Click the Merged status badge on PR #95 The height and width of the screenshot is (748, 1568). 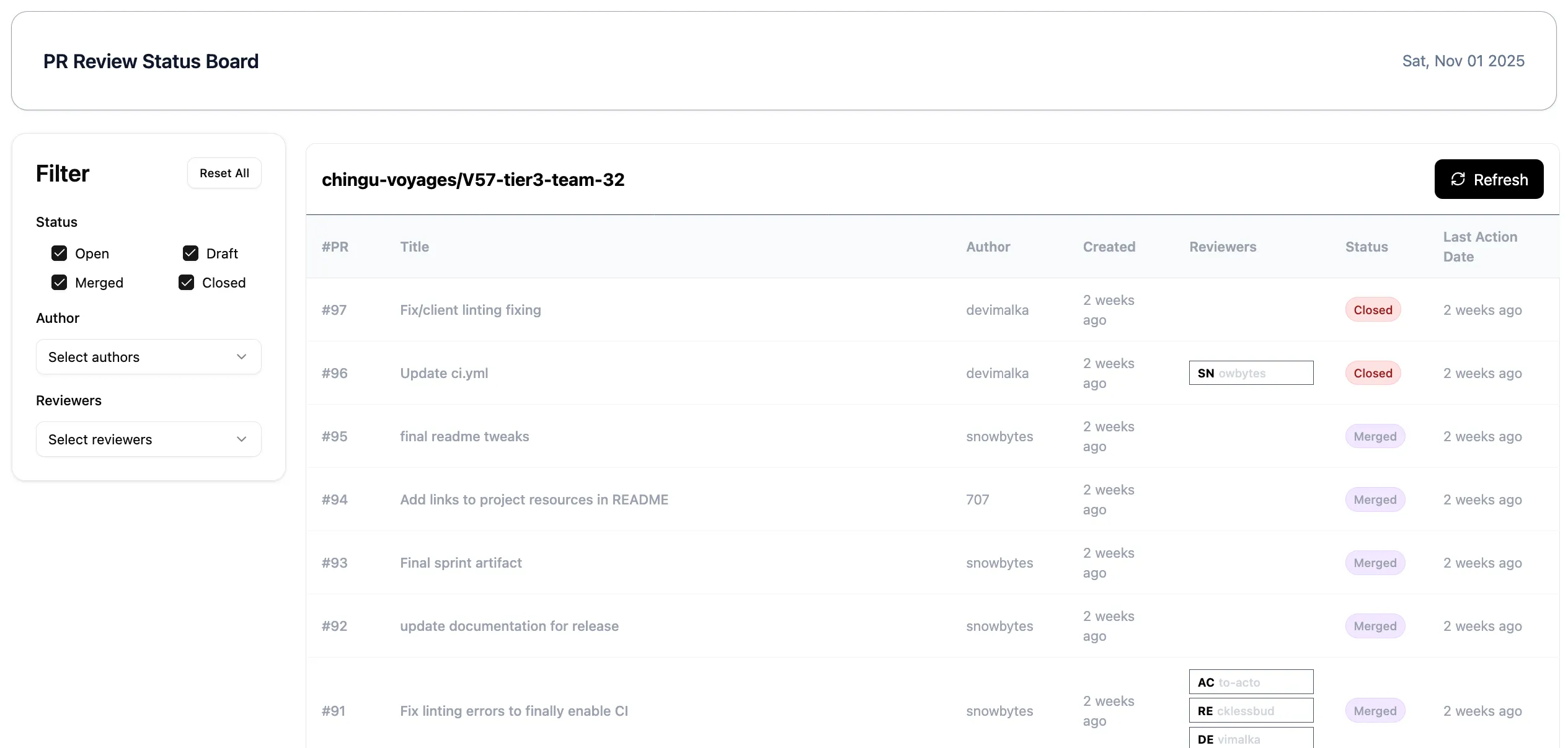1375,436
